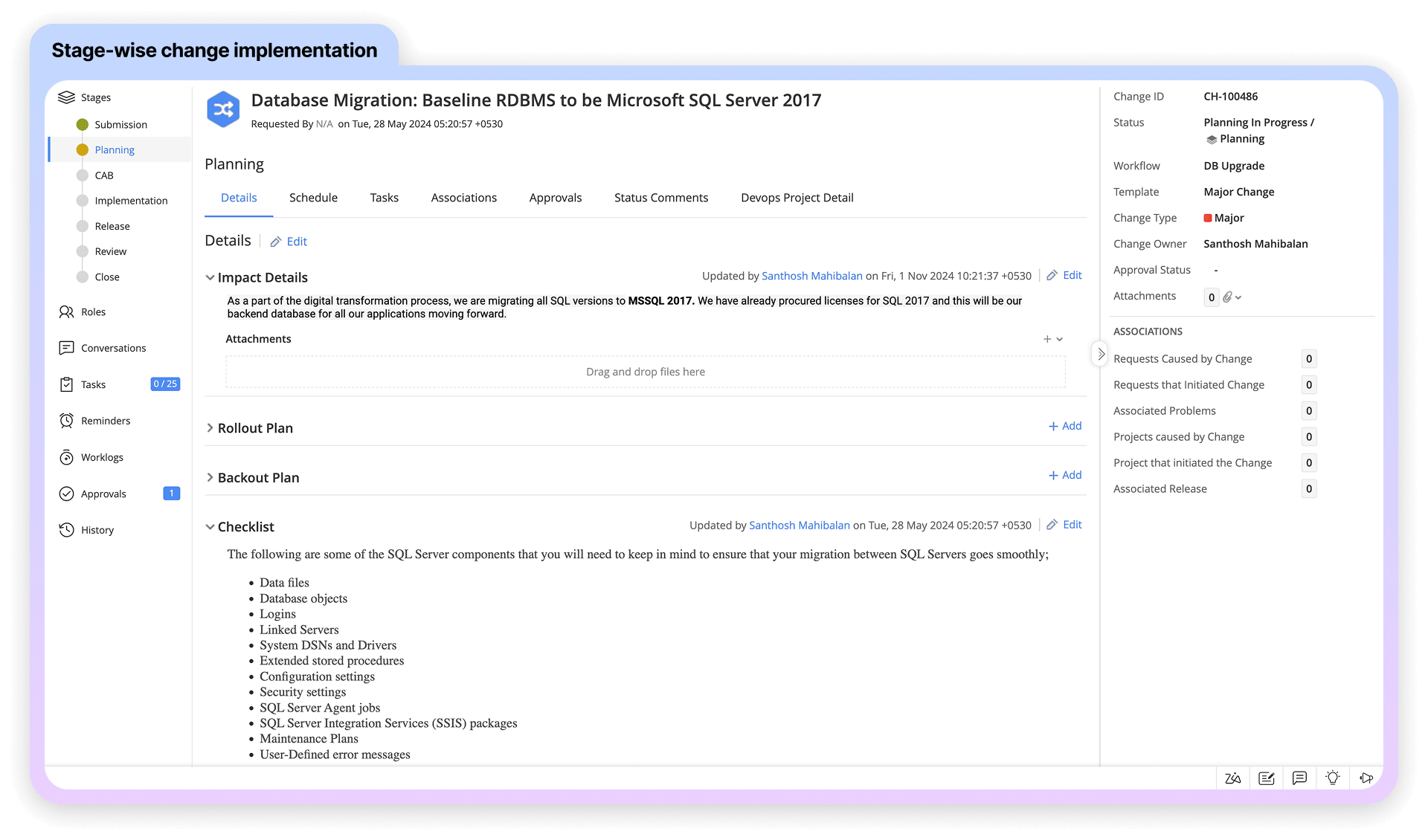Screen dimensions: 1428x840
Task: Expand the Rollout Plan section
Action: (x=210, y=428)
